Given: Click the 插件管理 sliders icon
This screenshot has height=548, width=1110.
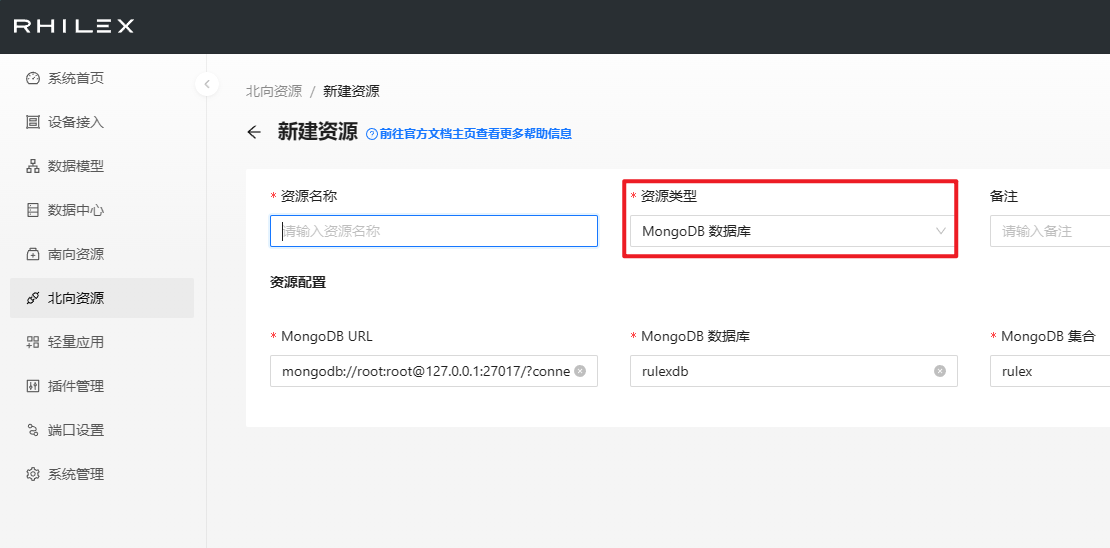Looking at the screenshot, I should click(33, 386).
